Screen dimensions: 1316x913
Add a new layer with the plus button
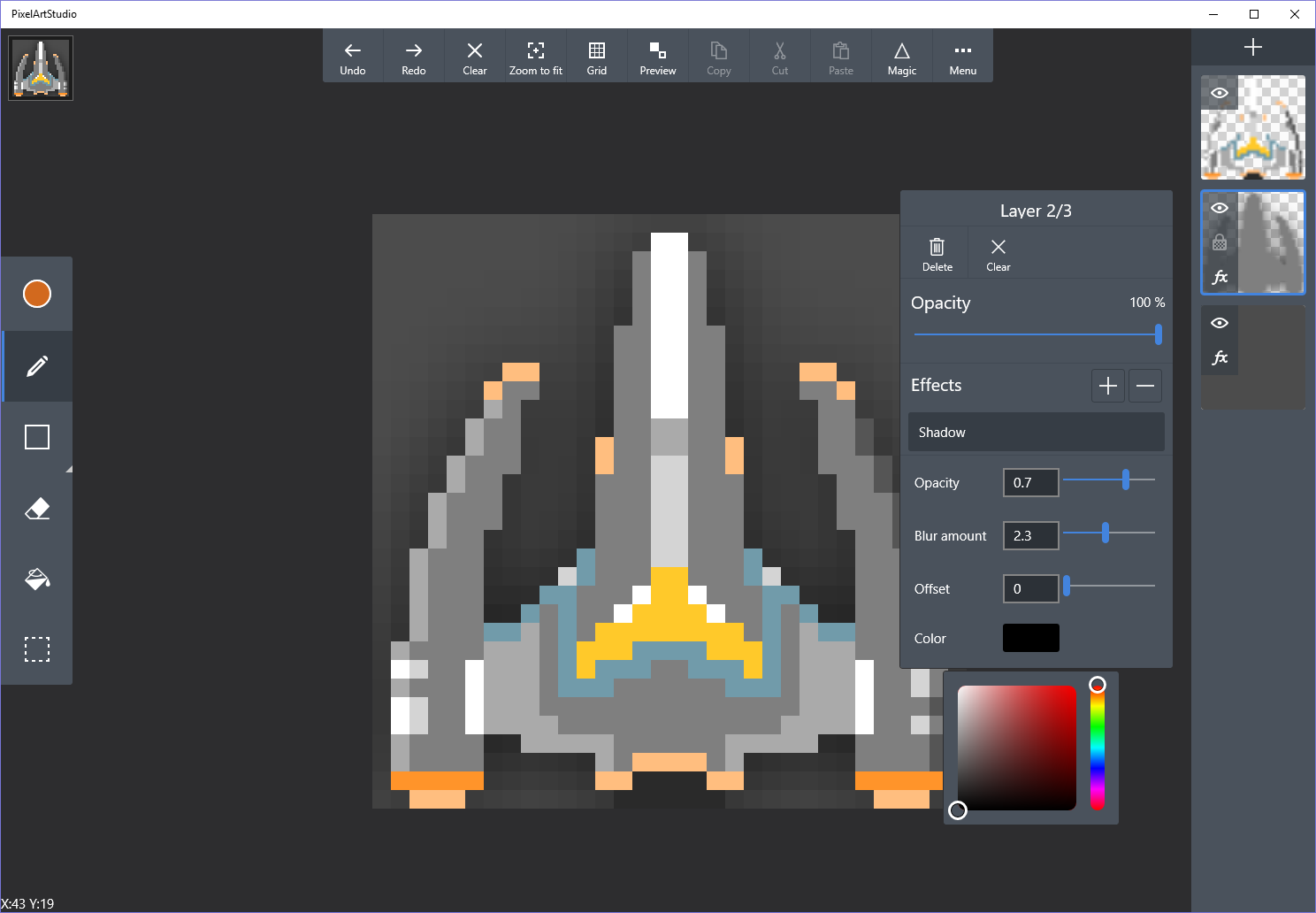click(1253, 47)
